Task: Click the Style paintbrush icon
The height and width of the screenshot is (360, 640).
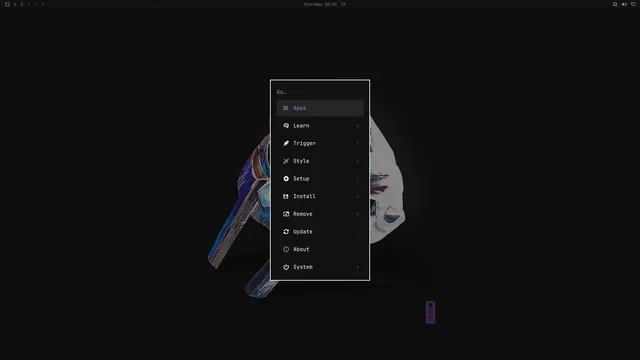Action: [286, 161]
